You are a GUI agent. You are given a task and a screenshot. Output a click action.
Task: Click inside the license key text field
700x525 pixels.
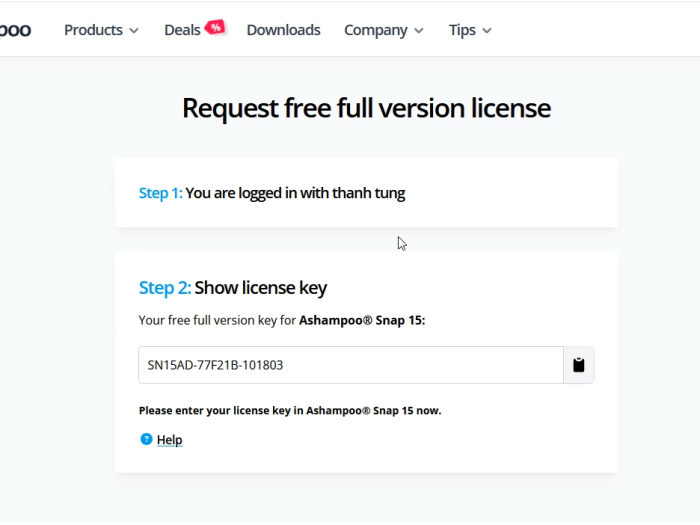coord(351,365)
